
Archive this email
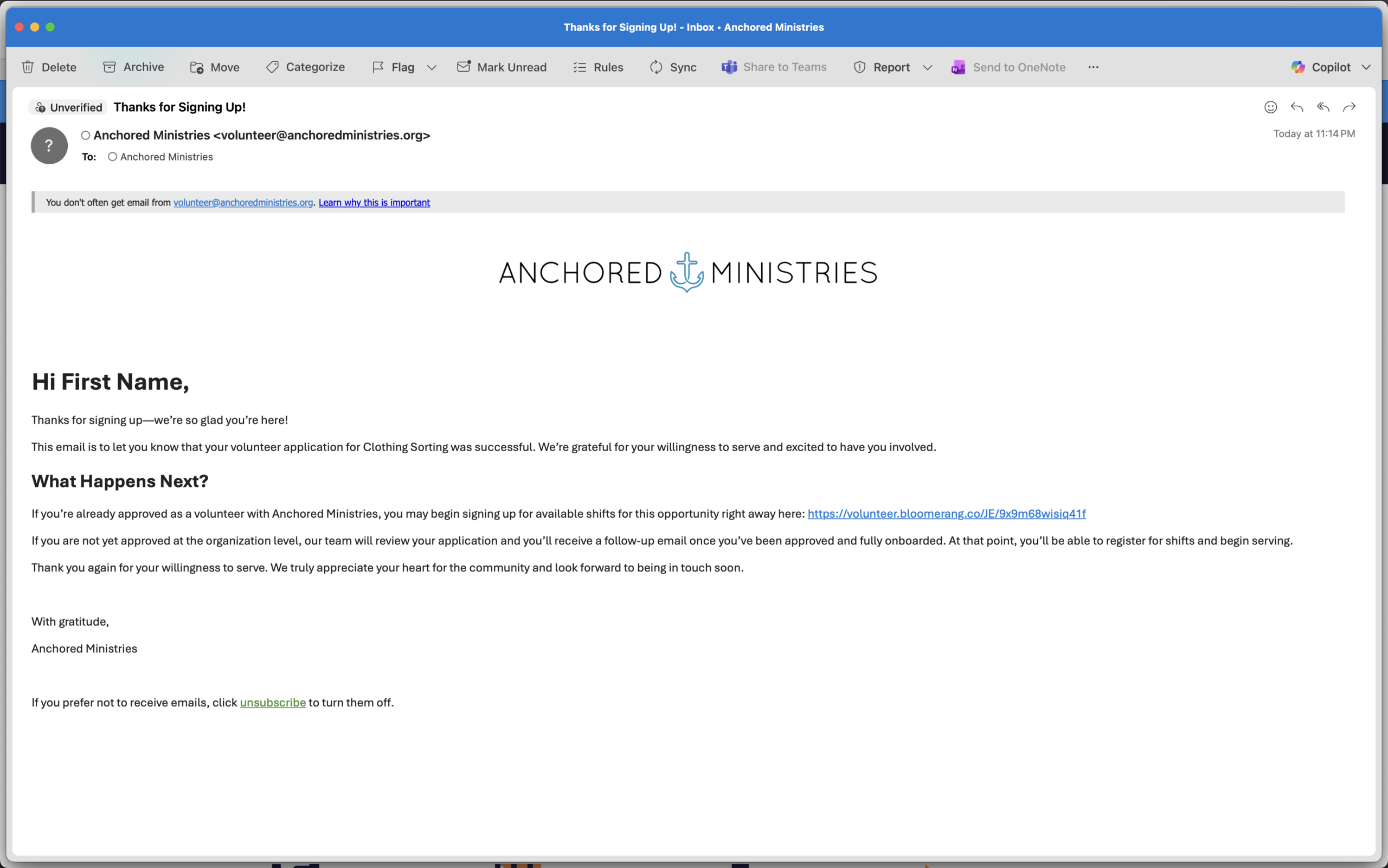(x=133, y=67)
